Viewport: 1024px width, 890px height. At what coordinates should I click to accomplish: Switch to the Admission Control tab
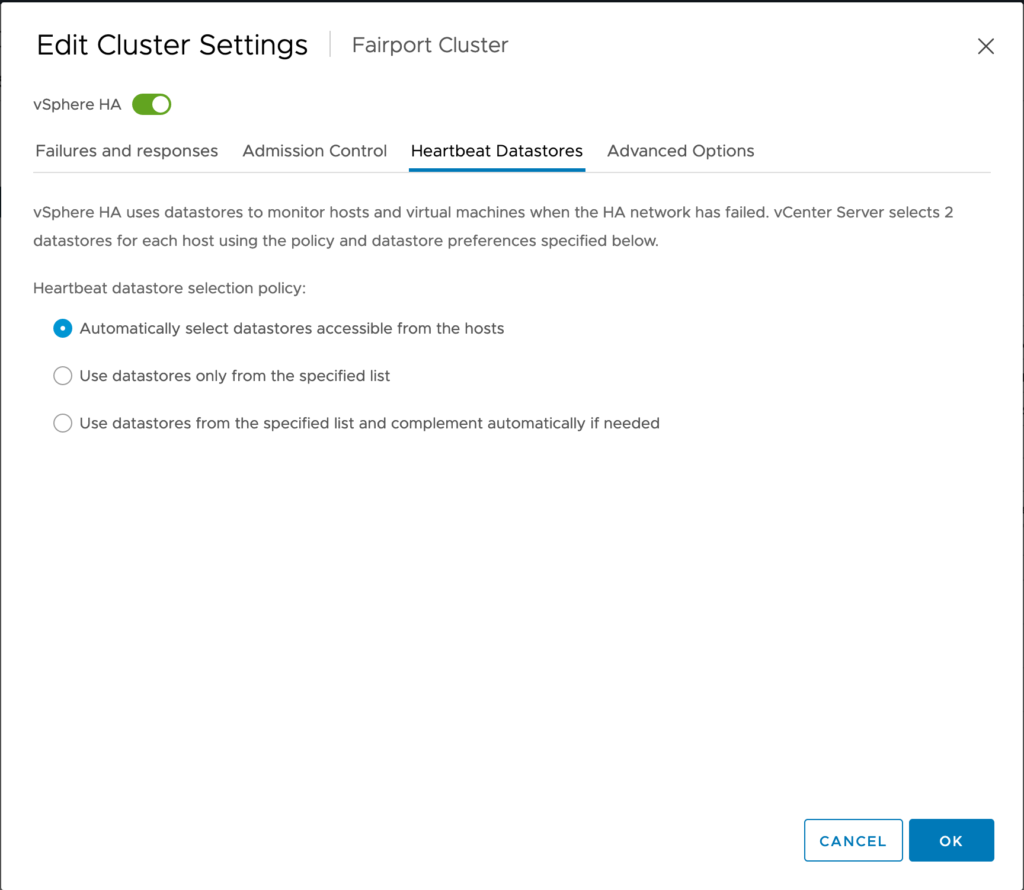(x=314, y=151)
